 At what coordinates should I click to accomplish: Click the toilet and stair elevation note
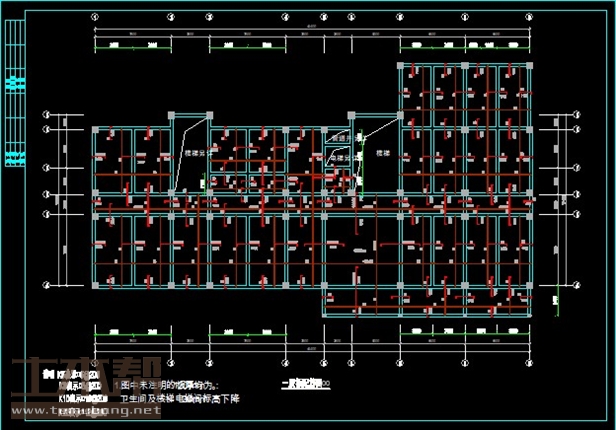point(186,398)
